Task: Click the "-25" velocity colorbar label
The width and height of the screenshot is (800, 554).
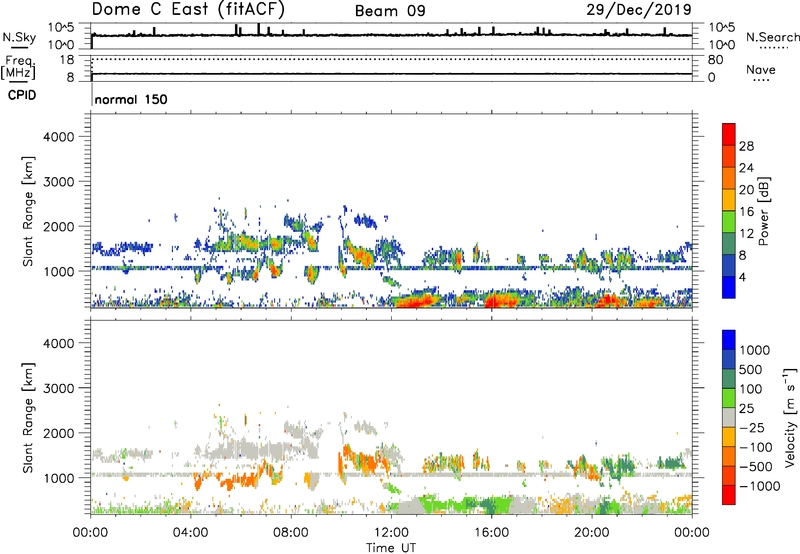Action: pyautogui.click(x=752, y=428)
